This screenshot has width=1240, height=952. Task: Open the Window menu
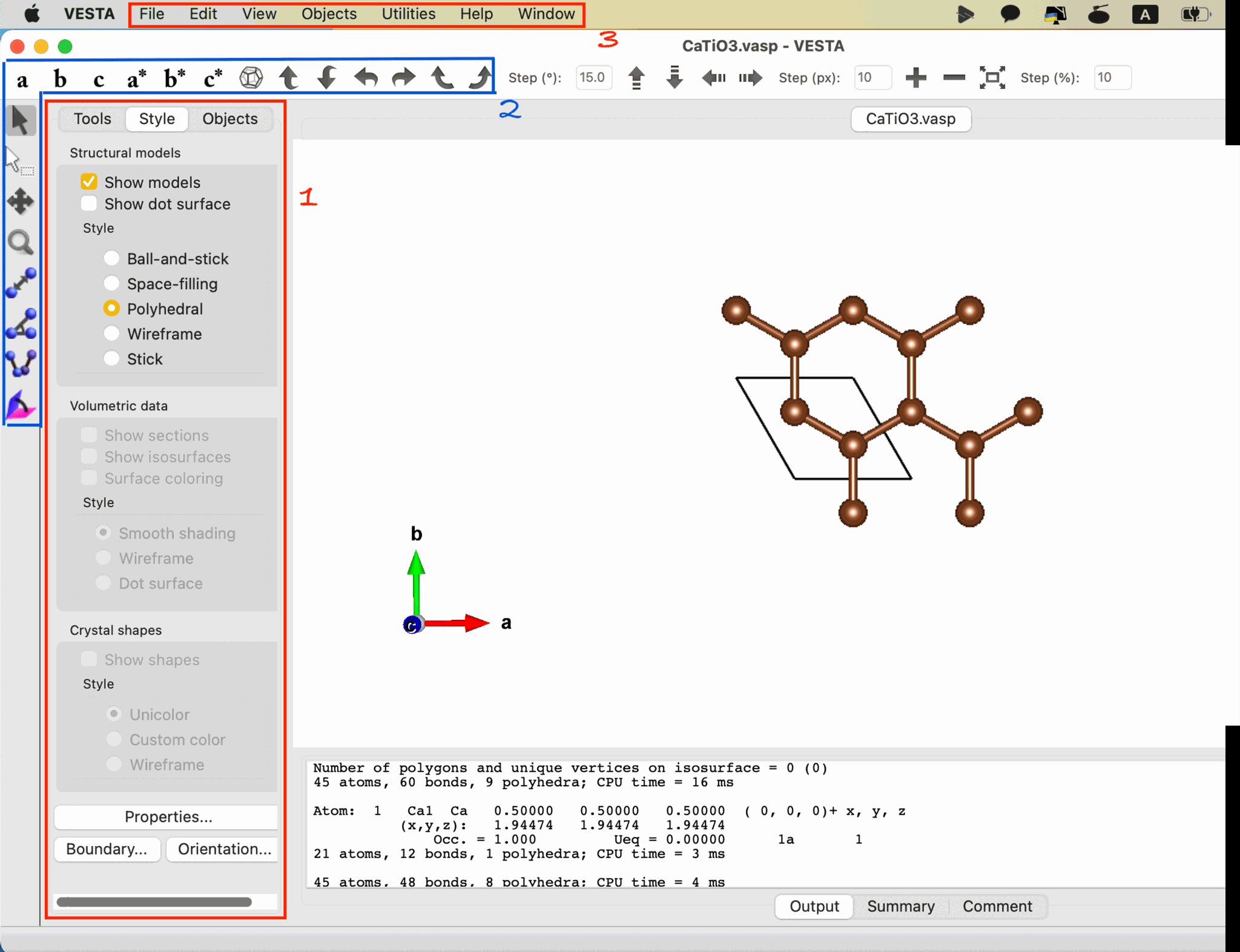[546, 14]
